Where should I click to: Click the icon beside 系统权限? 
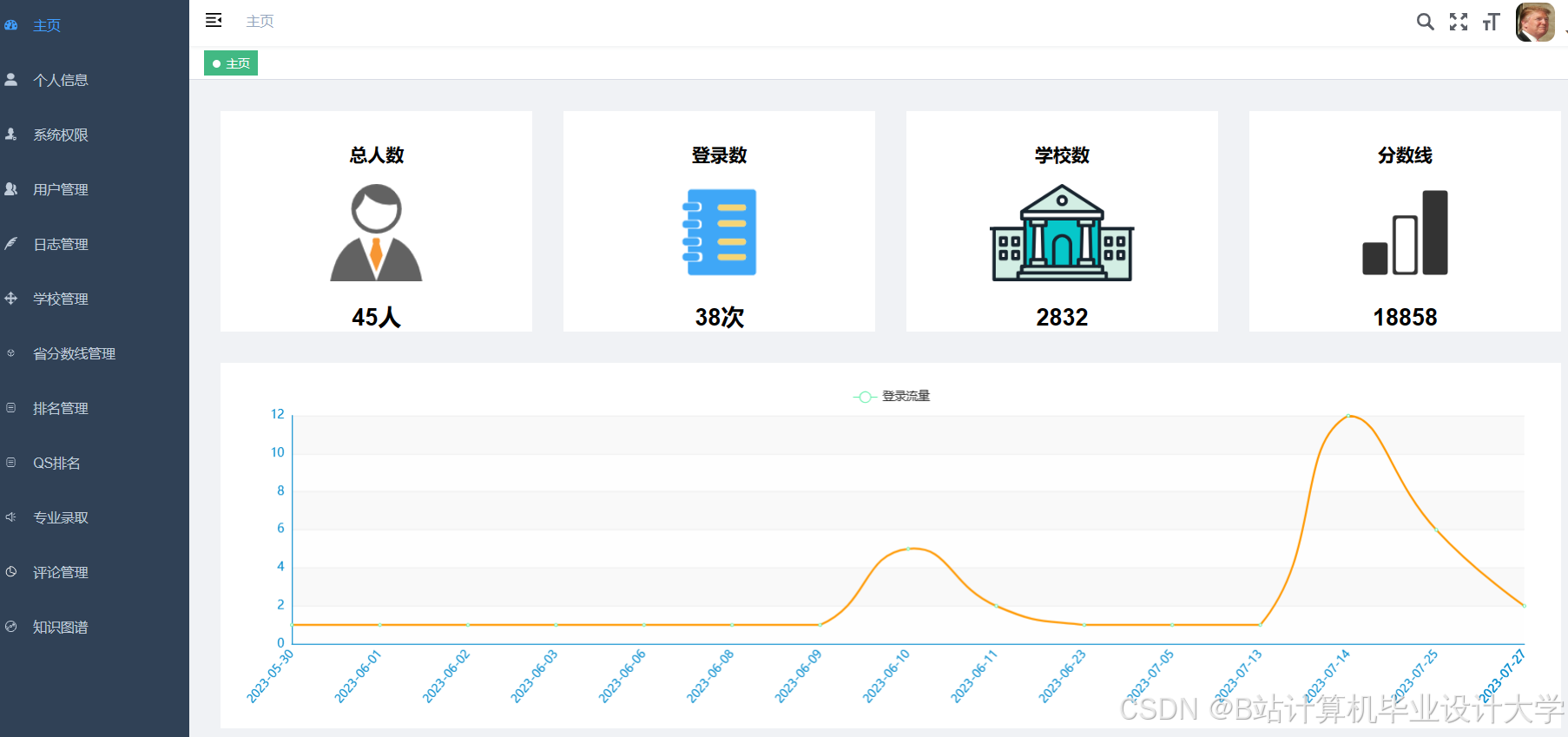[11, 134]
